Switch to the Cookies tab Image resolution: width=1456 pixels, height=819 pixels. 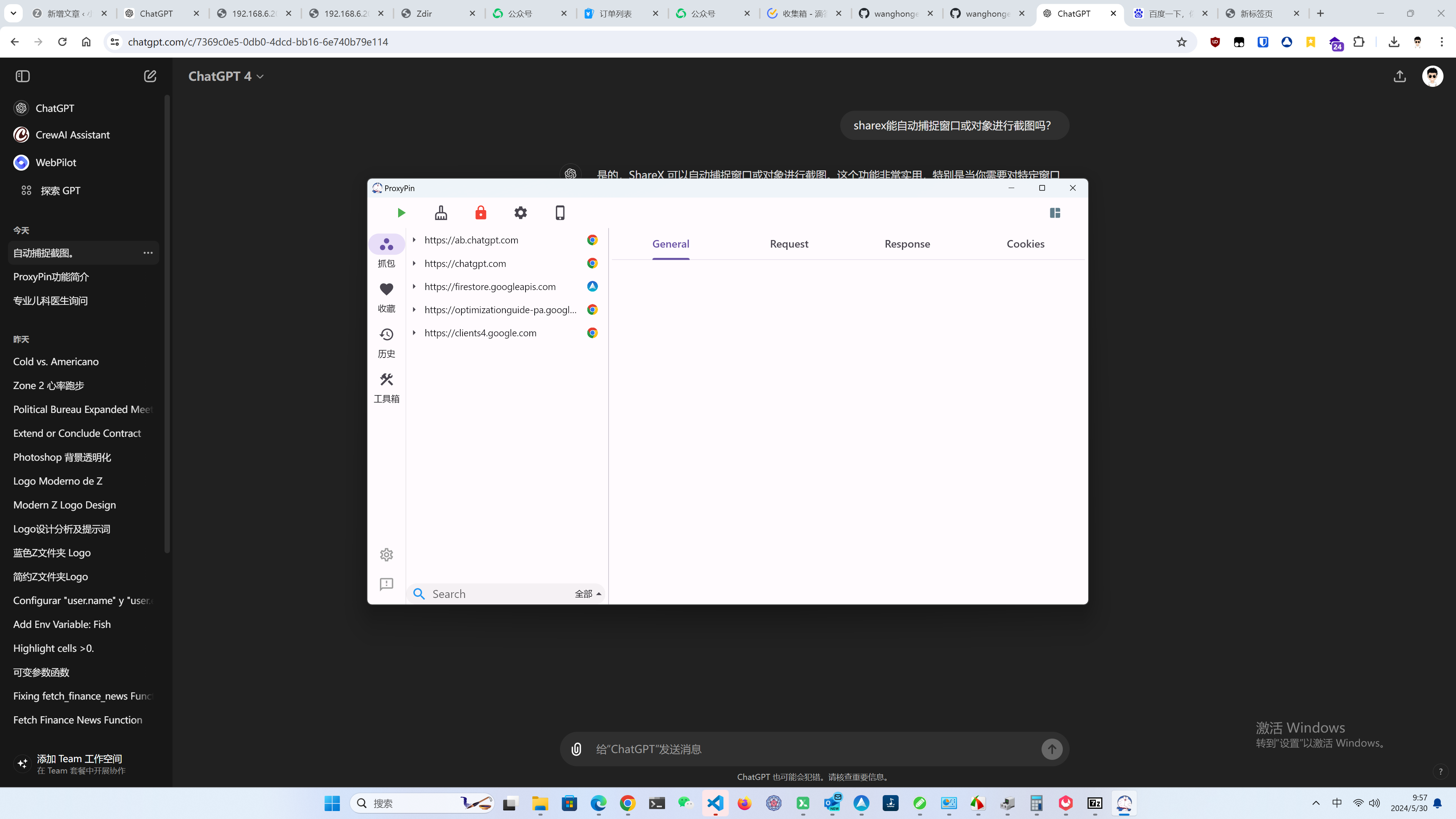(x=1025, y=244)
